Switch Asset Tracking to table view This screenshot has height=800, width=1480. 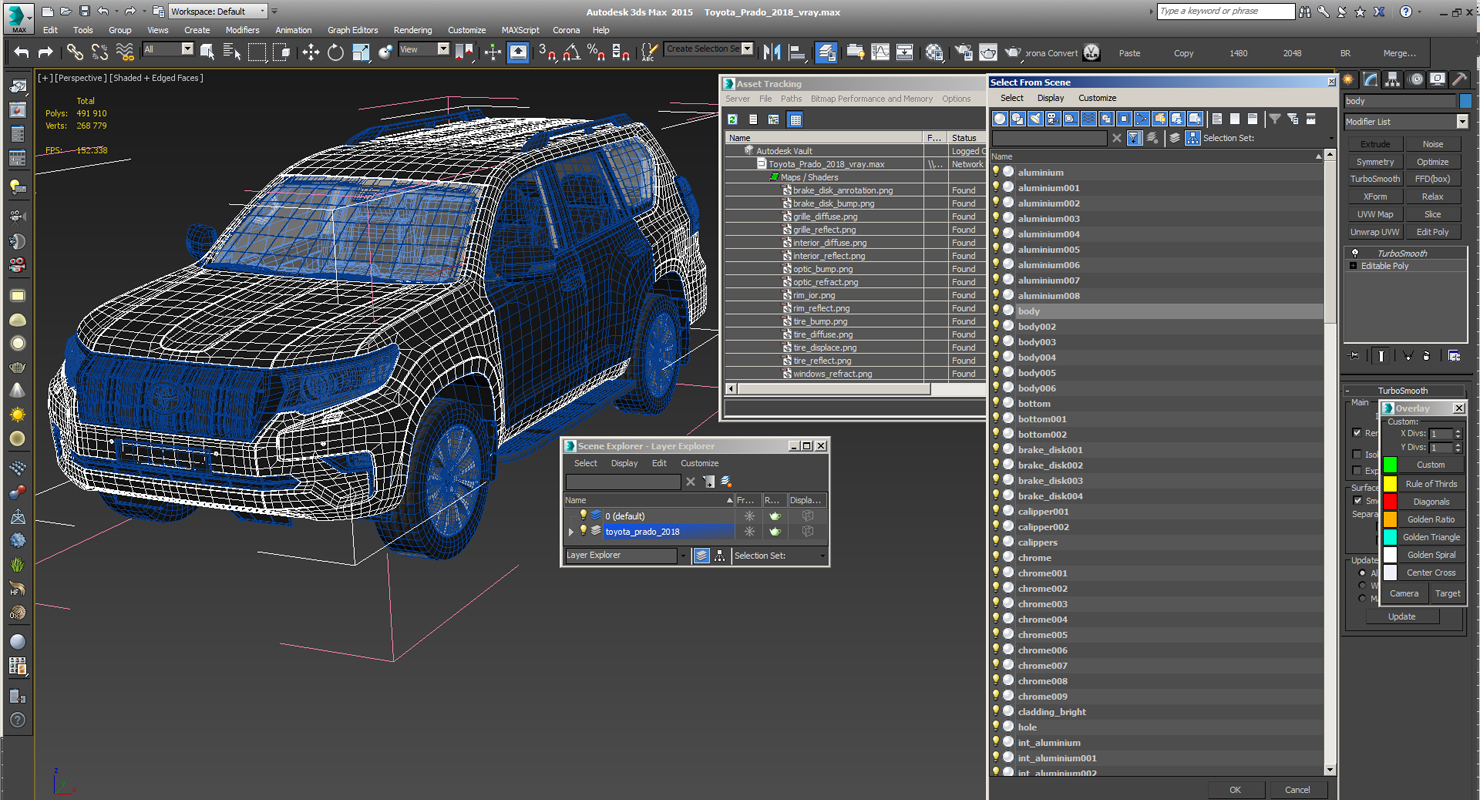pos(795,119)
